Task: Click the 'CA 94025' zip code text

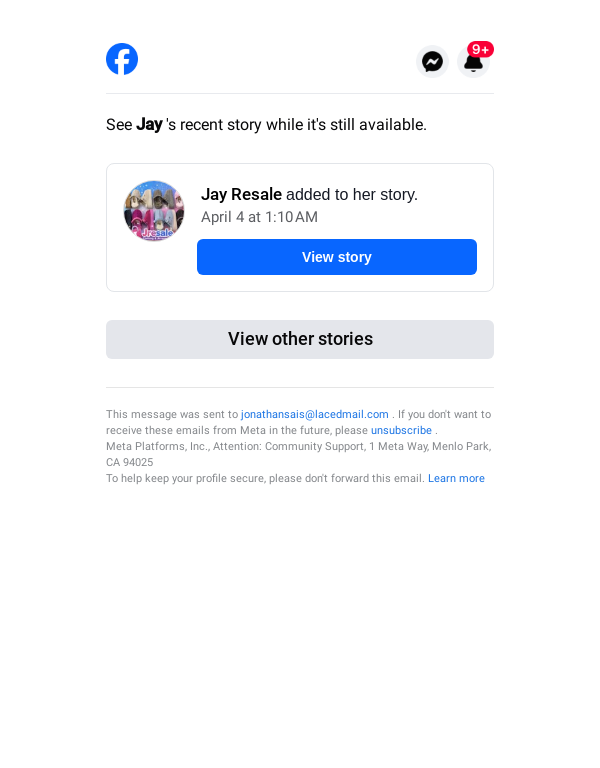Action: (130, 462)
